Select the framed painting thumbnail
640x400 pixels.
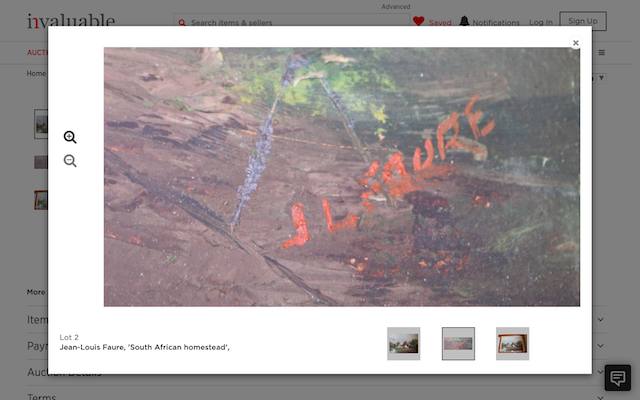click(512, 343)
